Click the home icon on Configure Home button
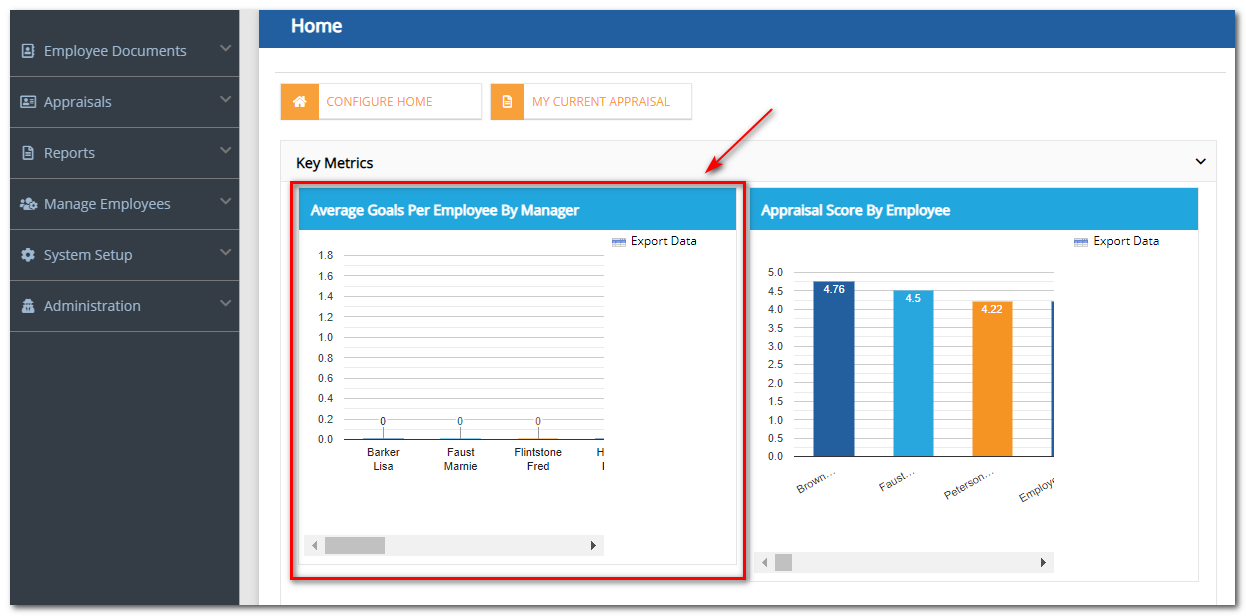This screenshot has width=1246, height=616. tap(299, 101)
